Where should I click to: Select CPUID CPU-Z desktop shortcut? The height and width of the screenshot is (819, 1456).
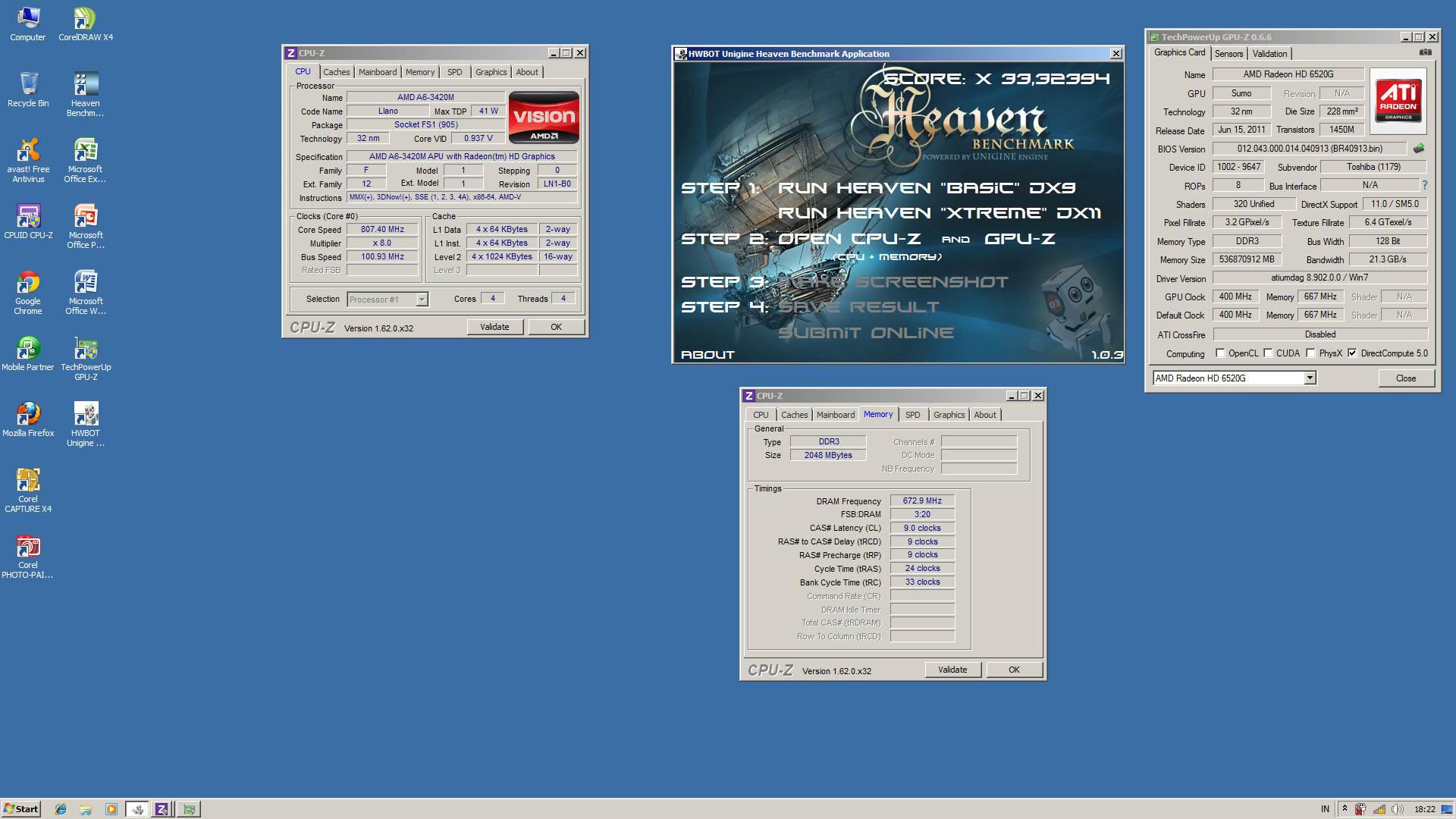pos(28,222)
